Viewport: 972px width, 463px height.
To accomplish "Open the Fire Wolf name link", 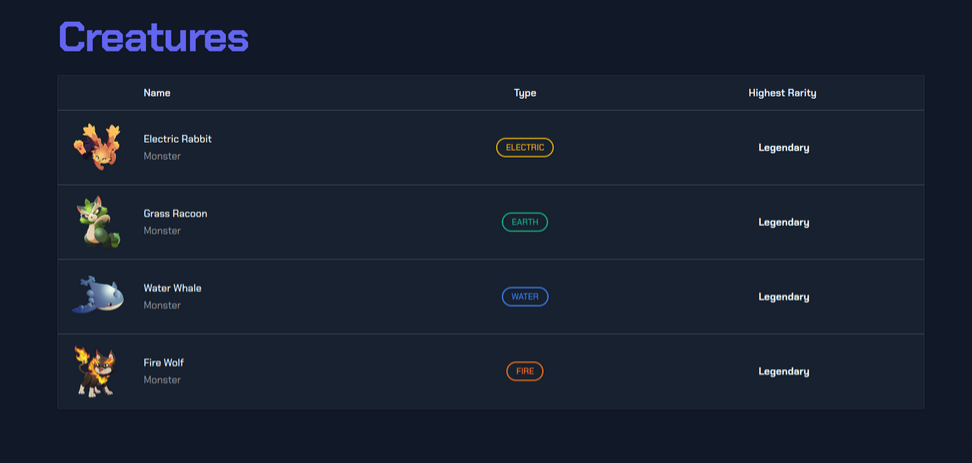I will point(164,363).
